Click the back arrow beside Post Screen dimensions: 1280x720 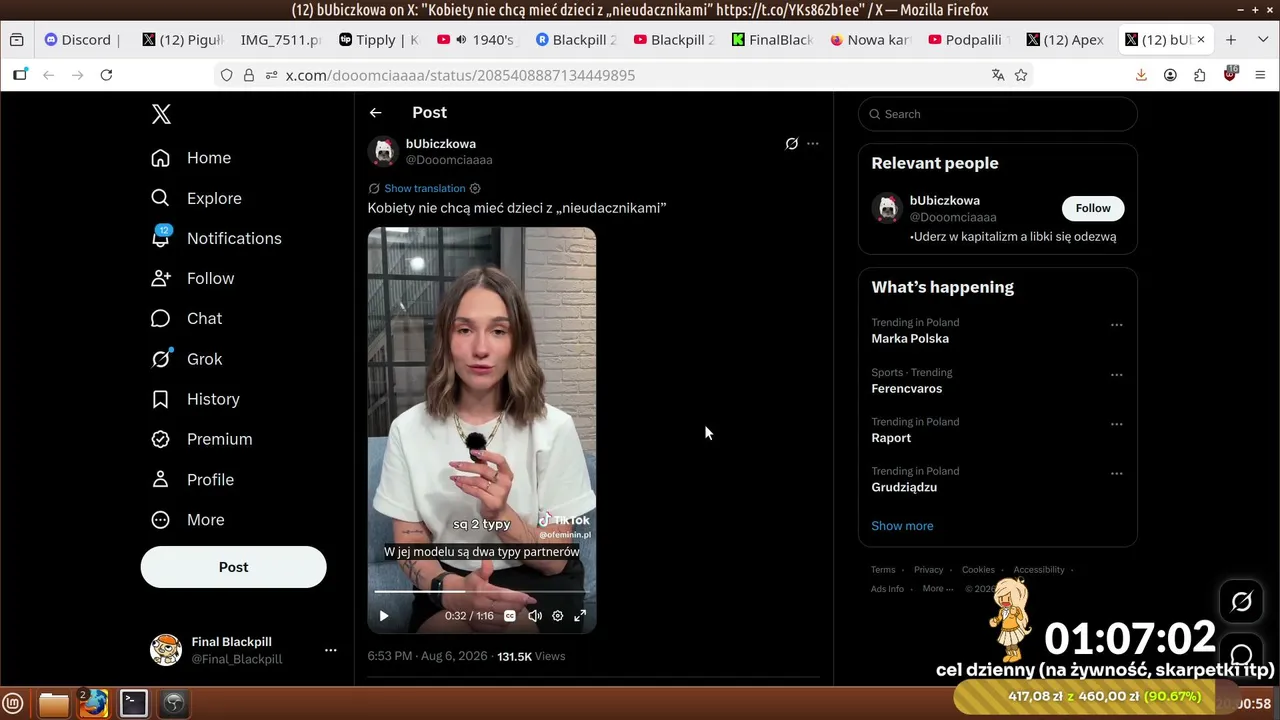(375, 113)
